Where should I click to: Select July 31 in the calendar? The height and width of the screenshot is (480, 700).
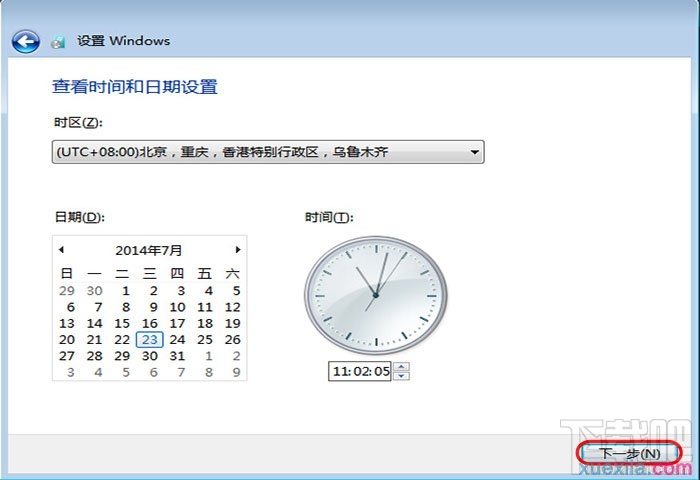177,356
